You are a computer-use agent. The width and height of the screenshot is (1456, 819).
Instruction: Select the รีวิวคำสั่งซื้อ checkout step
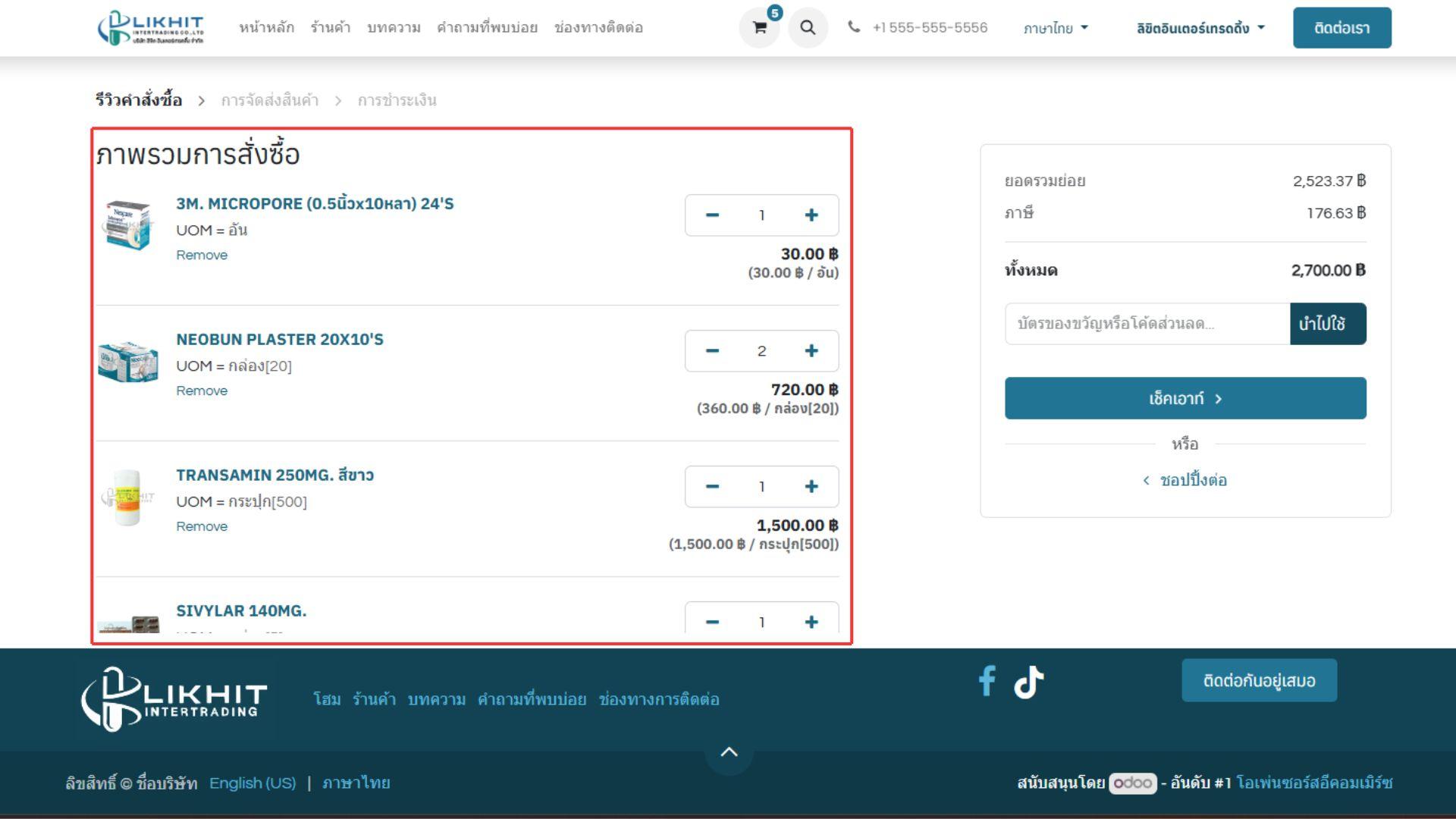pos(139,100)
